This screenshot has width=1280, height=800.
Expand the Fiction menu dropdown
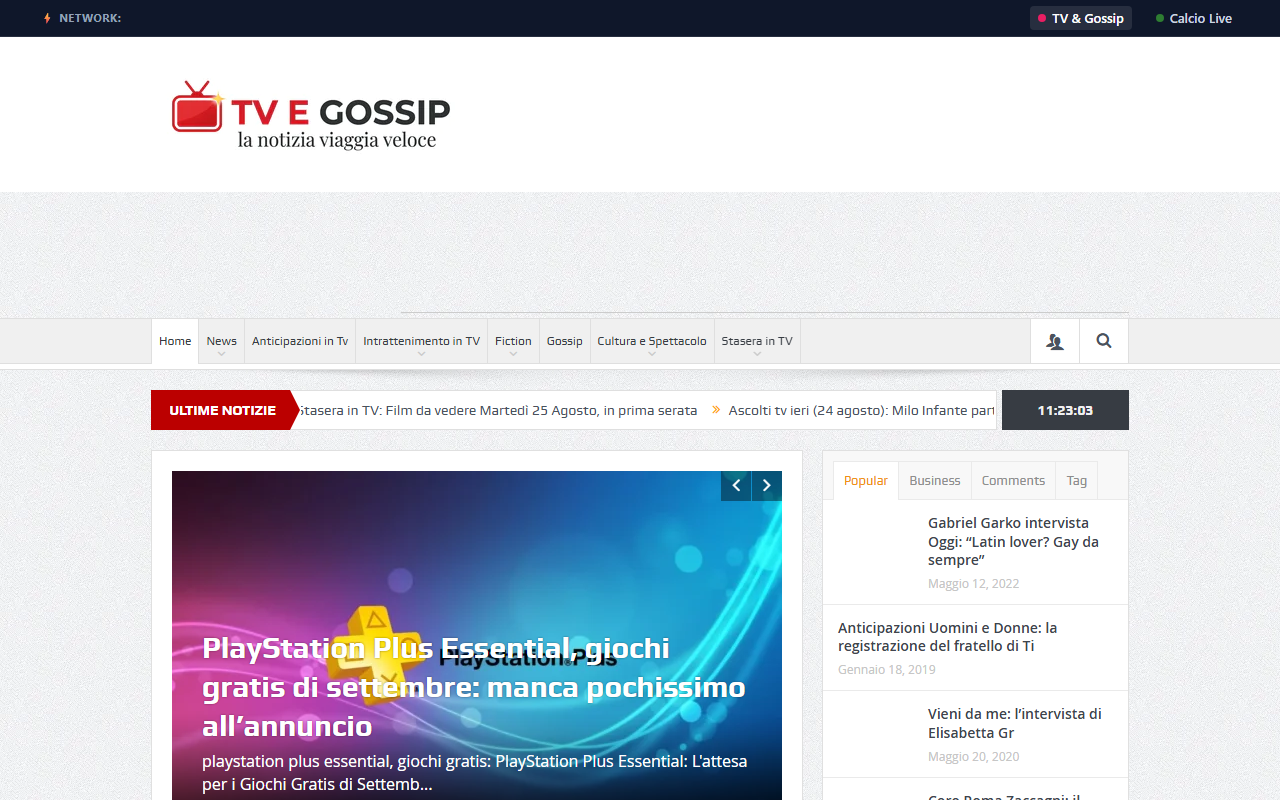pos(513,341)
